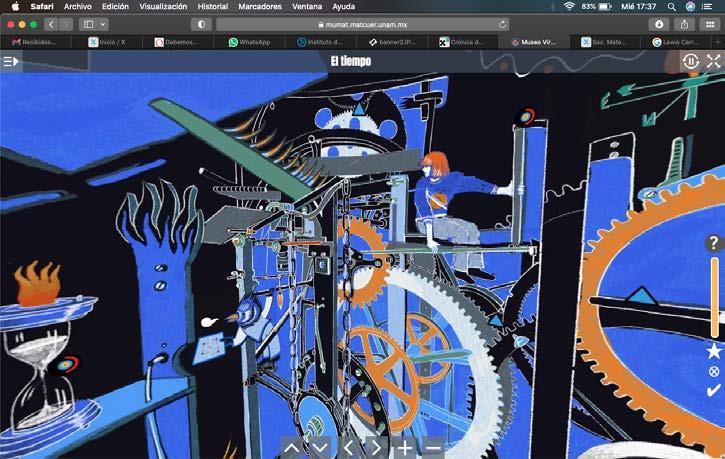Image resolution: width=725 pixels, height=459 pixels.
Task: Open the Ayuda menu
Action: (344, 6)
